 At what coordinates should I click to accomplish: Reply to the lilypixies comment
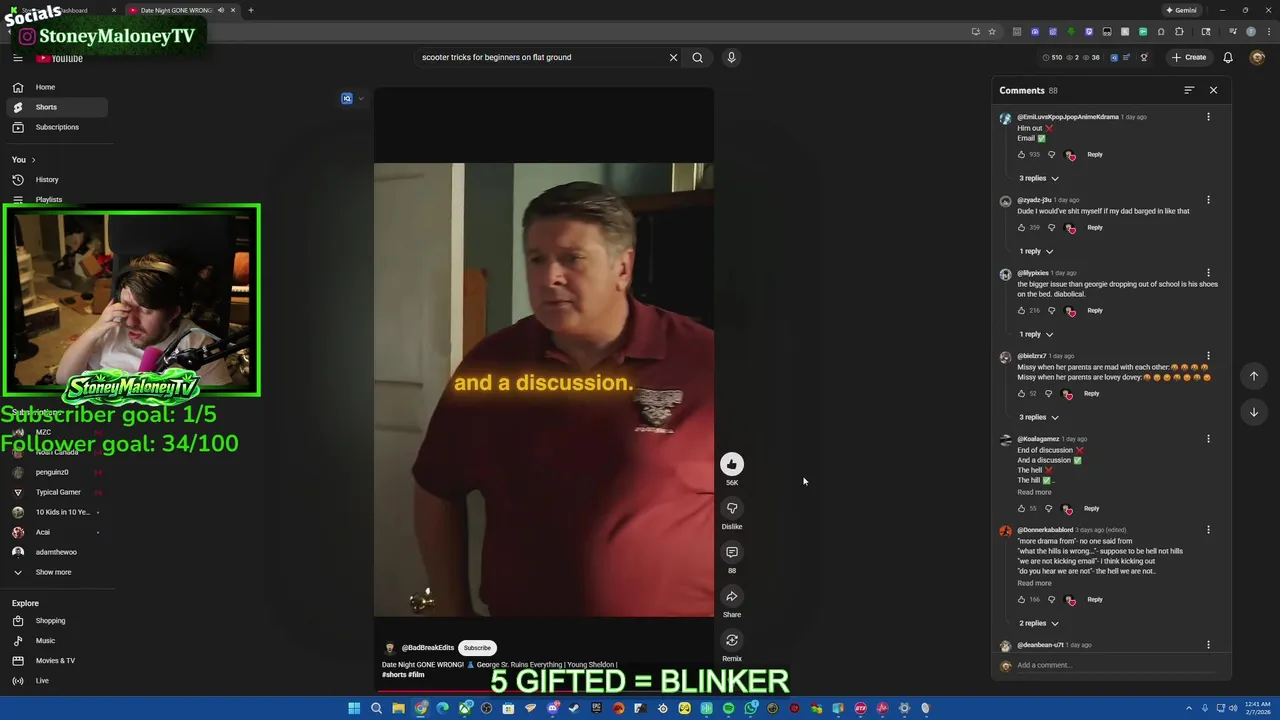point(1095,310)
